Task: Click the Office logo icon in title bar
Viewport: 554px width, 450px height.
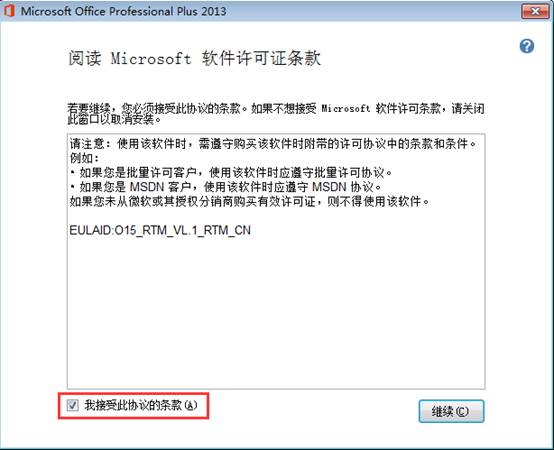Action: [8, 11]
